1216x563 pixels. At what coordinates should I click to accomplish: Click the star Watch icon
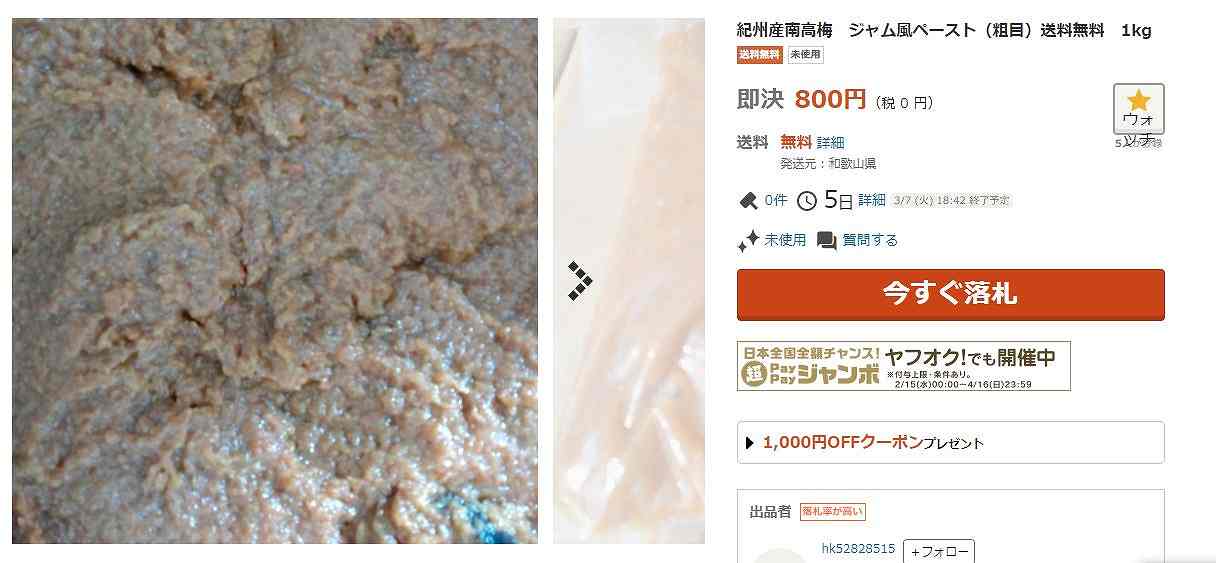[x=1139, y=100]
